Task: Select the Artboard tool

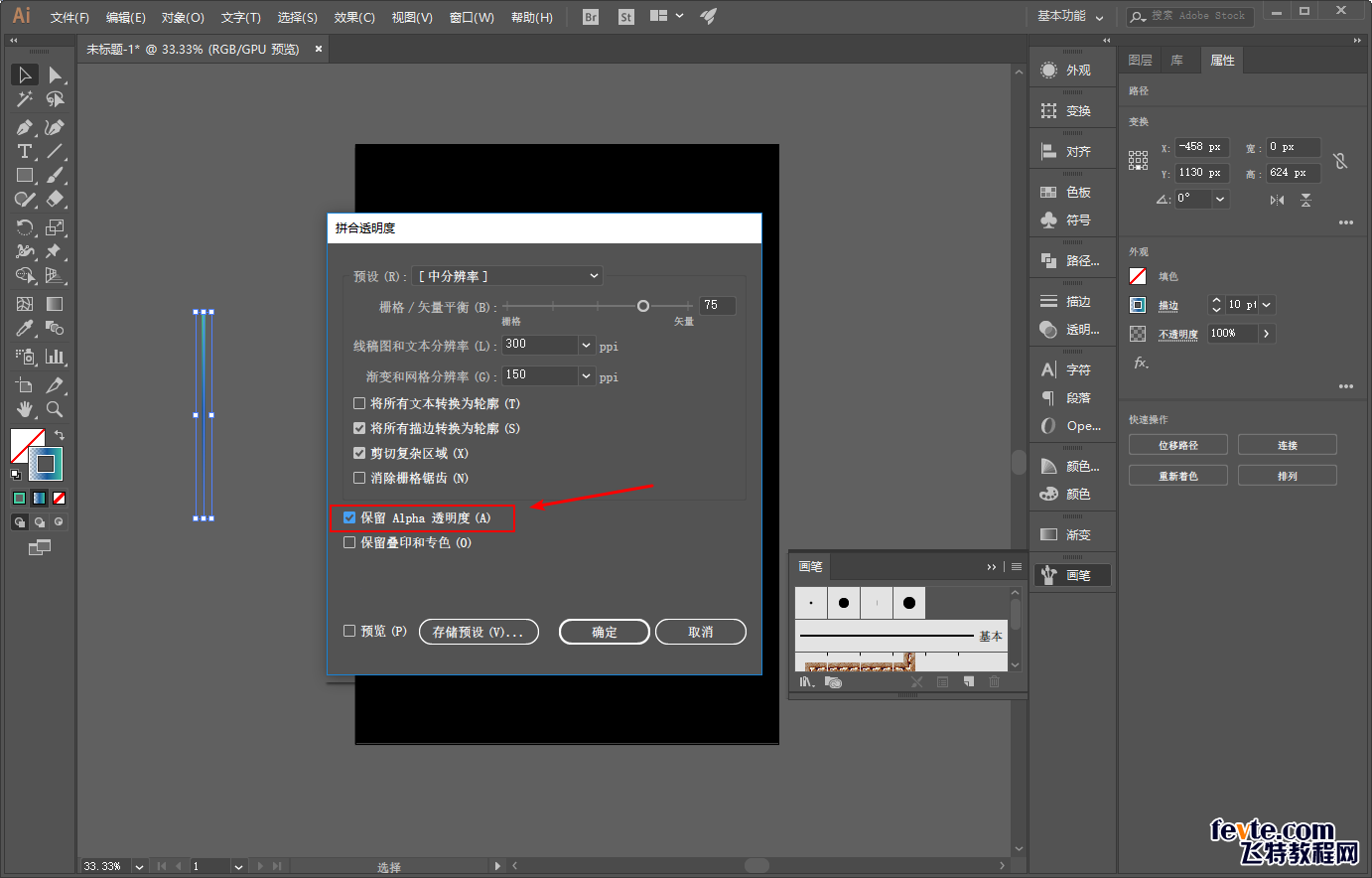Action: point(25,384)
